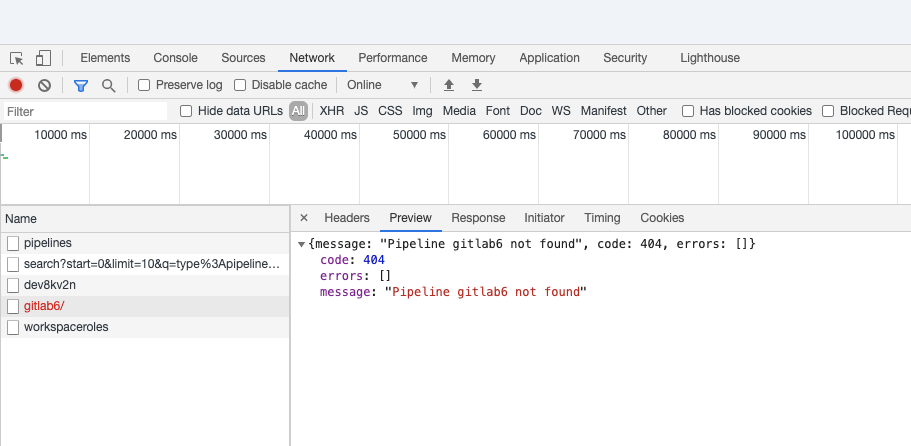The height and width of the screenshot is (446, 911).
Task: Click the code value 404
Action: 374,260
